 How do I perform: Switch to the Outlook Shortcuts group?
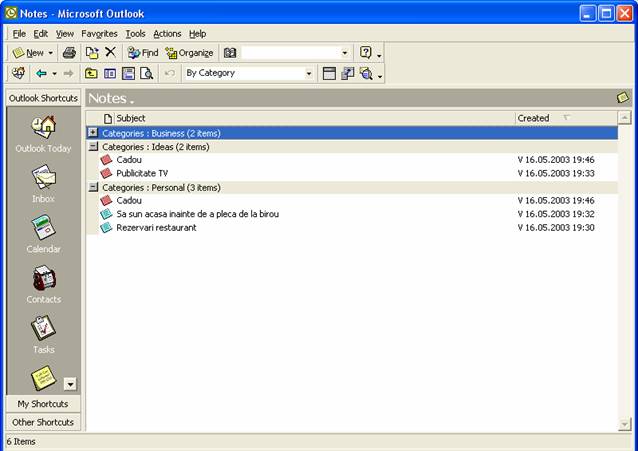[x=43, y=98]
